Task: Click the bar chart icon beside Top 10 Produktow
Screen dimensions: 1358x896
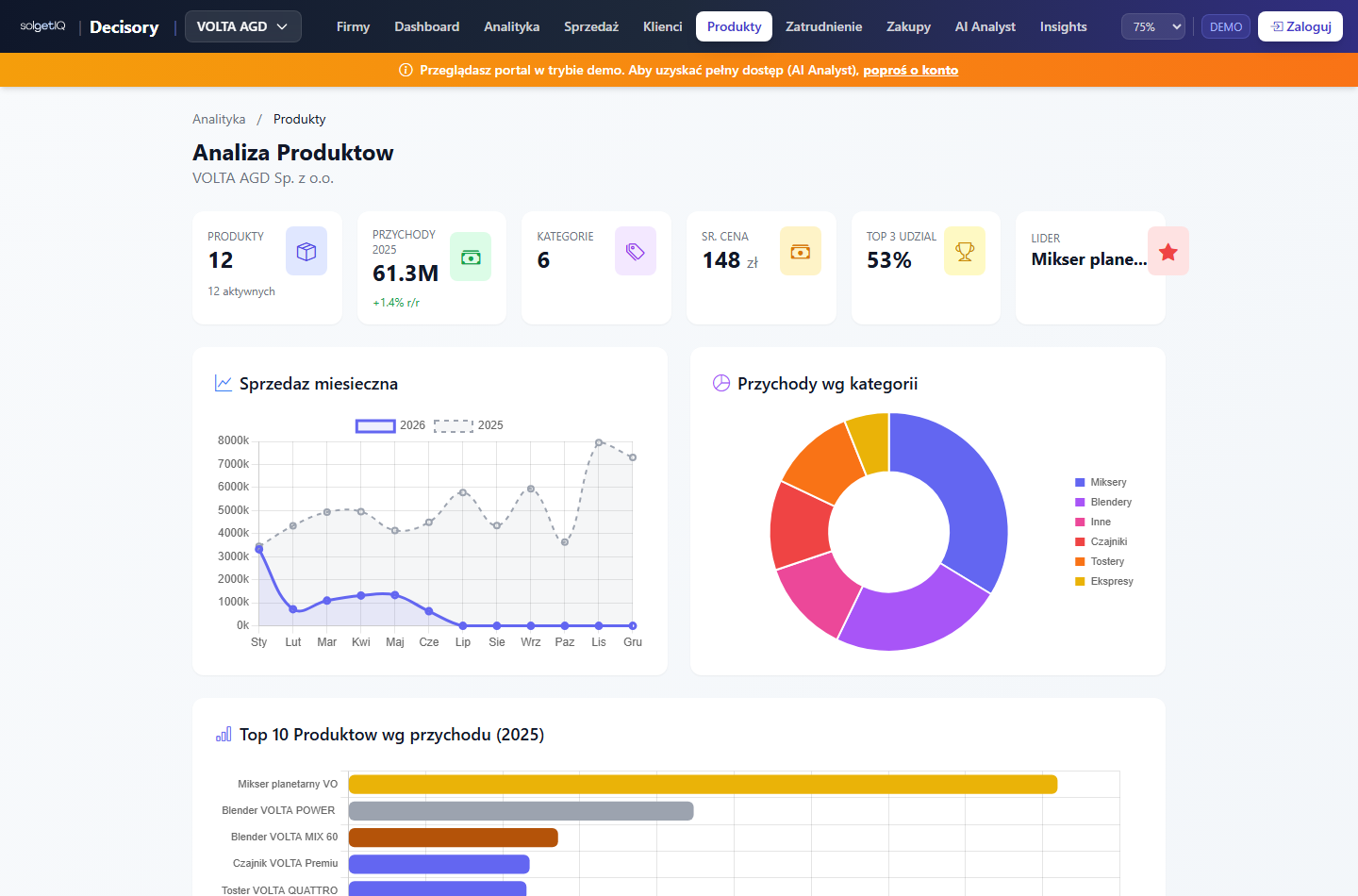Action: 224,734
